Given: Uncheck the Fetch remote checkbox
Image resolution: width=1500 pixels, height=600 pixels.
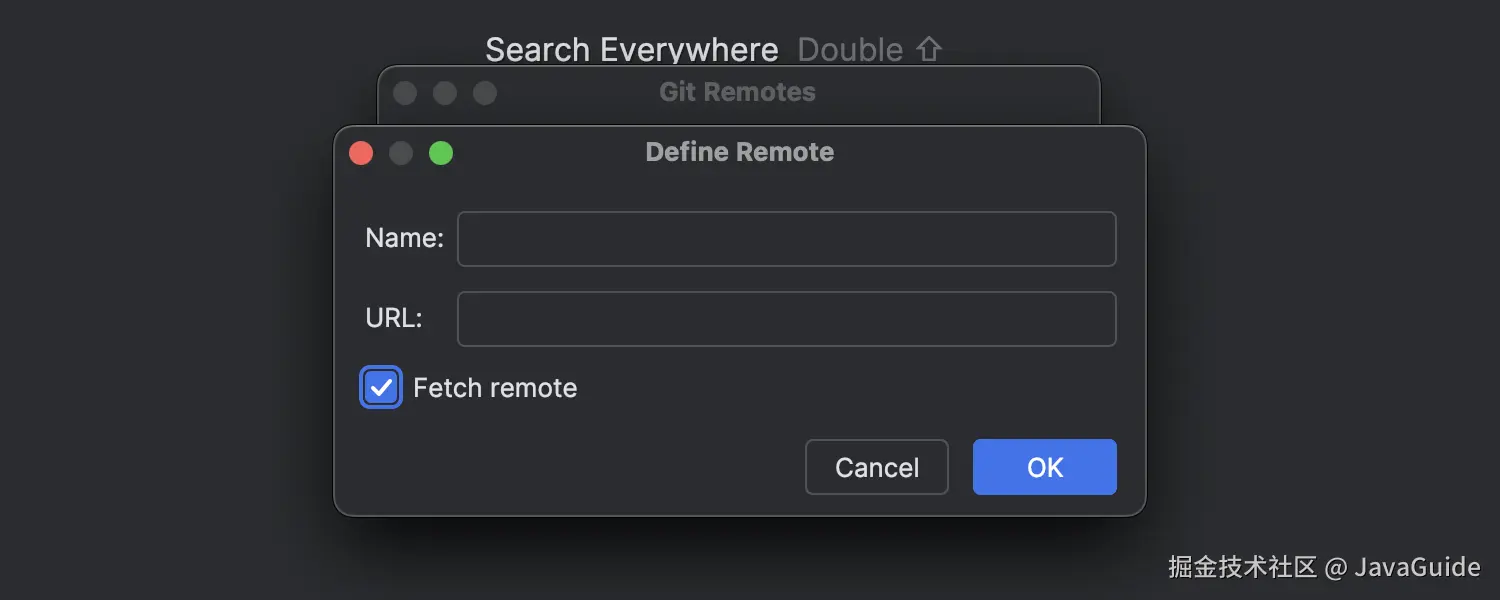Looking at the screenshot, I should click(381, 388).
